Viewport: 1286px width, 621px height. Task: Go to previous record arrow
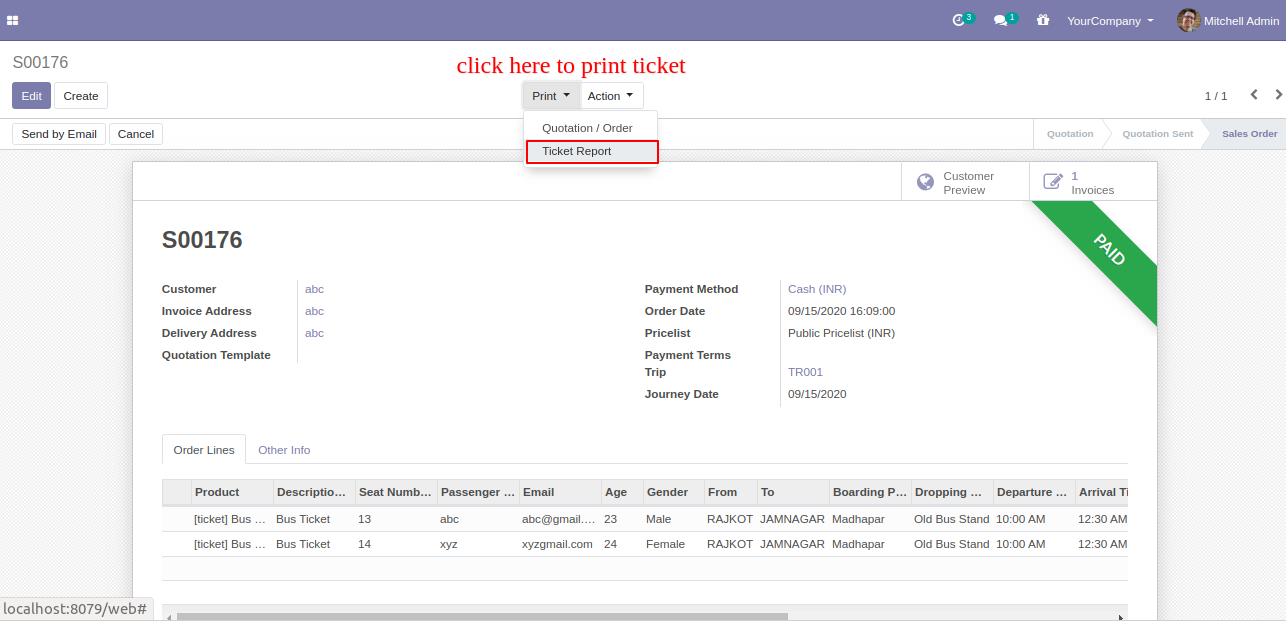1254,95
